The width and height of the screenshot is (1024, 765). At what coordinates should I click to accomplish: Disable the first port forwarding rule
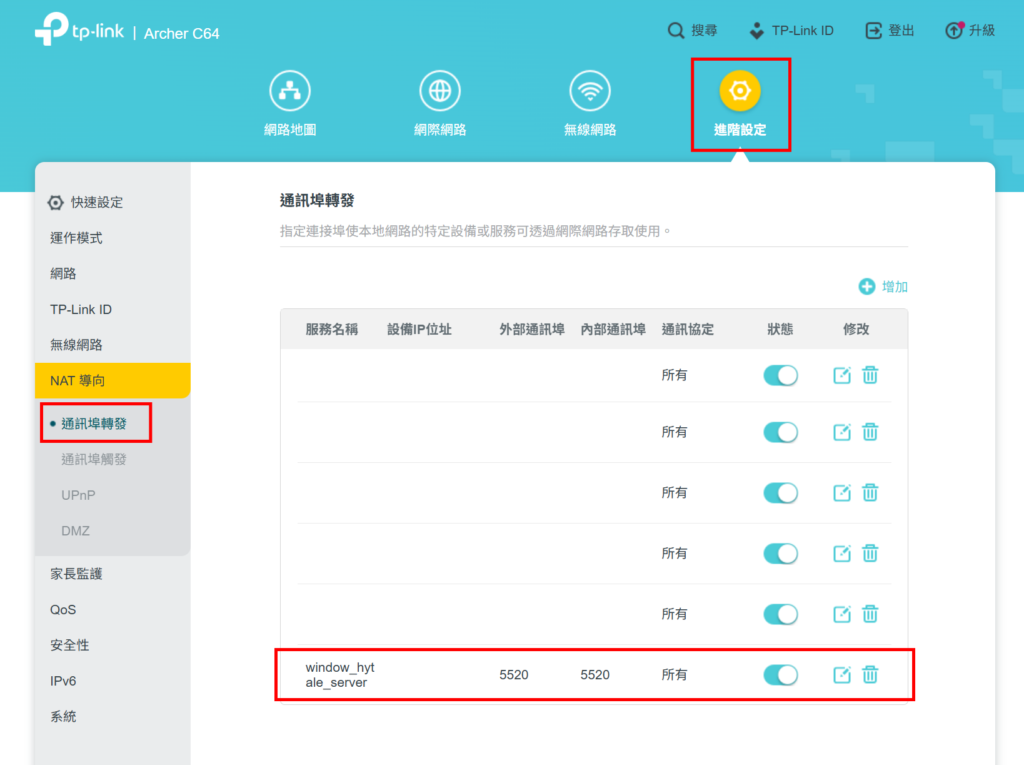(x=780, y=375)
